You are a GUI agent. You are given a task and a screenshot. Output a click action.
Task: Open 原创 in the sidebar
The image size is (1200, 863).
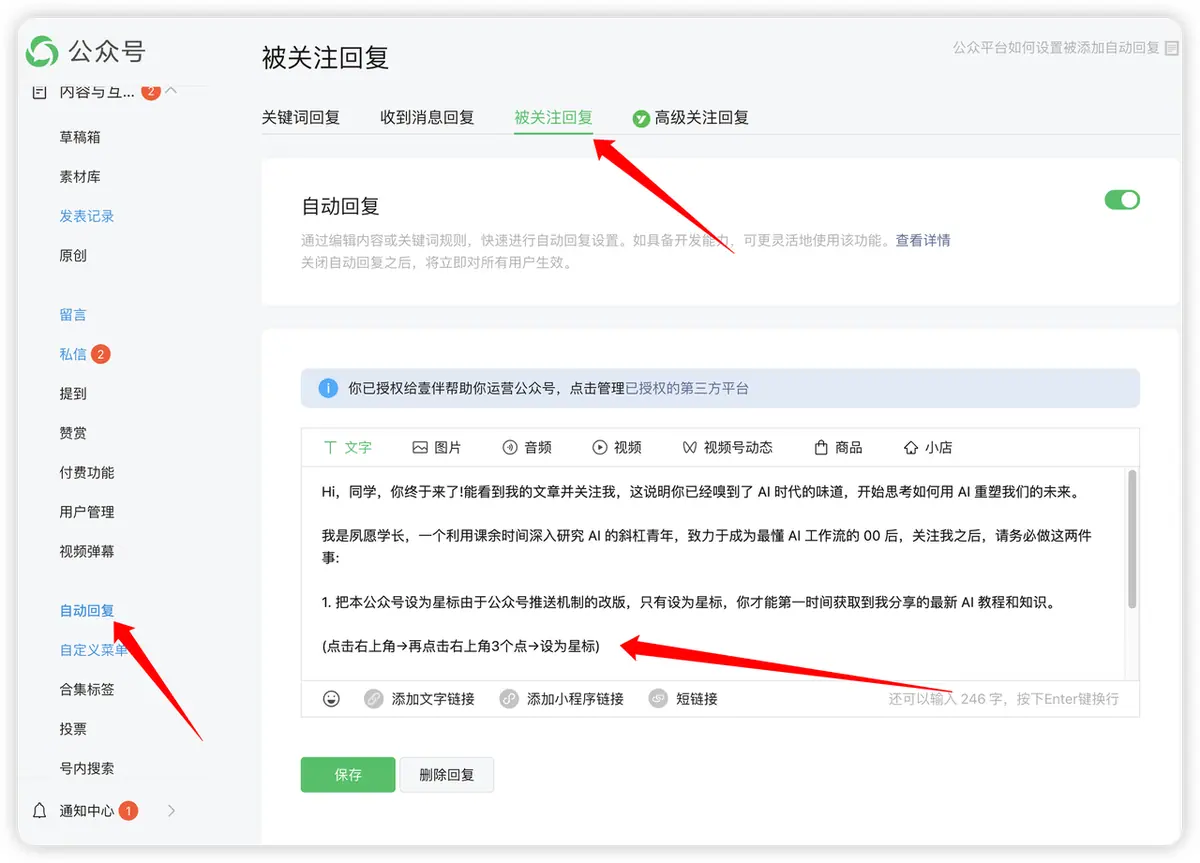(73, 256)
